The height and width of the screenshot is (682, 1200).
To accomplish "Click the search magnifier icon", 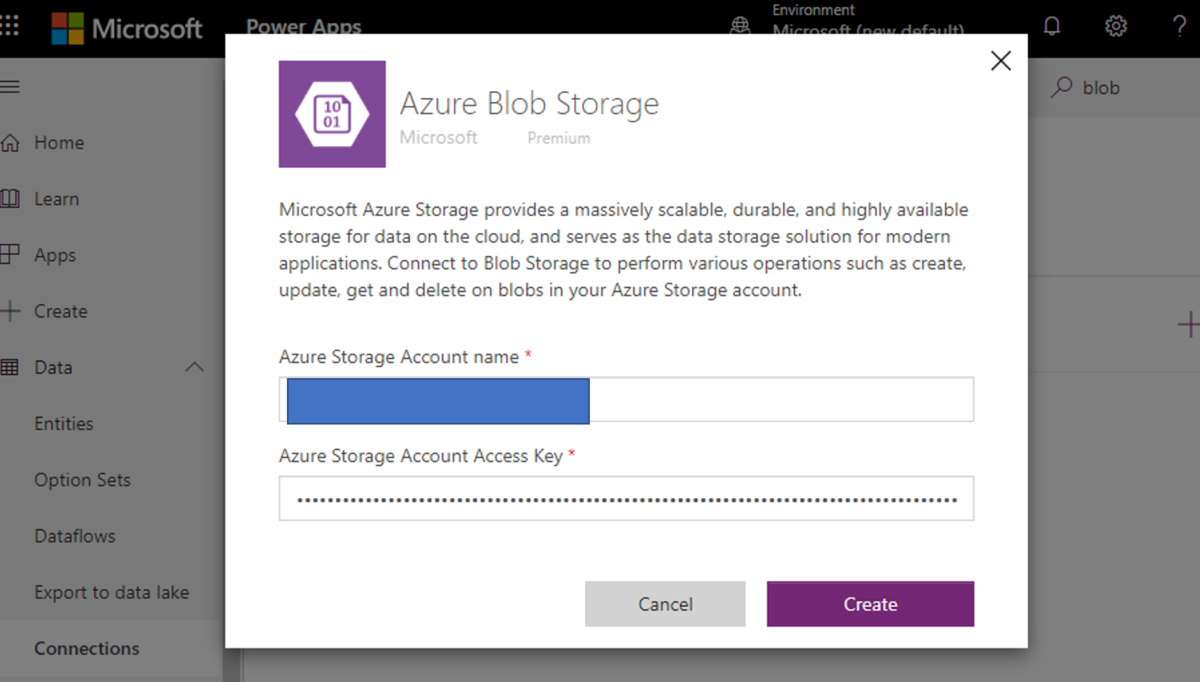I will click(1061, 88).
